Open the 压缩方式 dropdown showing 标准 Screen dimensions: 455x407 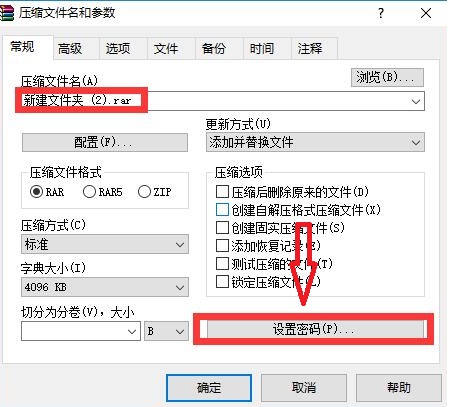105,244
